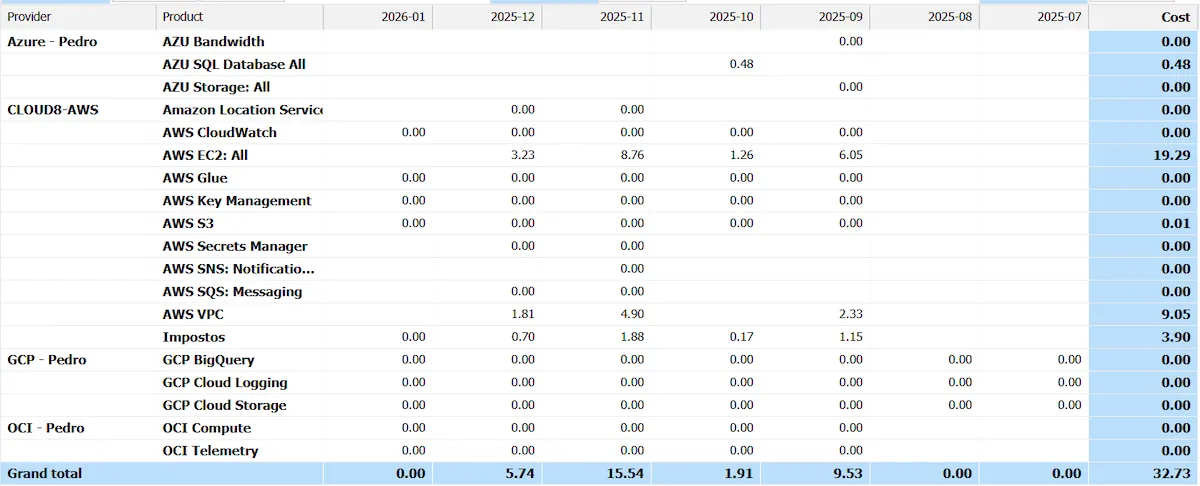Select the GCP Cloud Logging product

click(225, 383)
